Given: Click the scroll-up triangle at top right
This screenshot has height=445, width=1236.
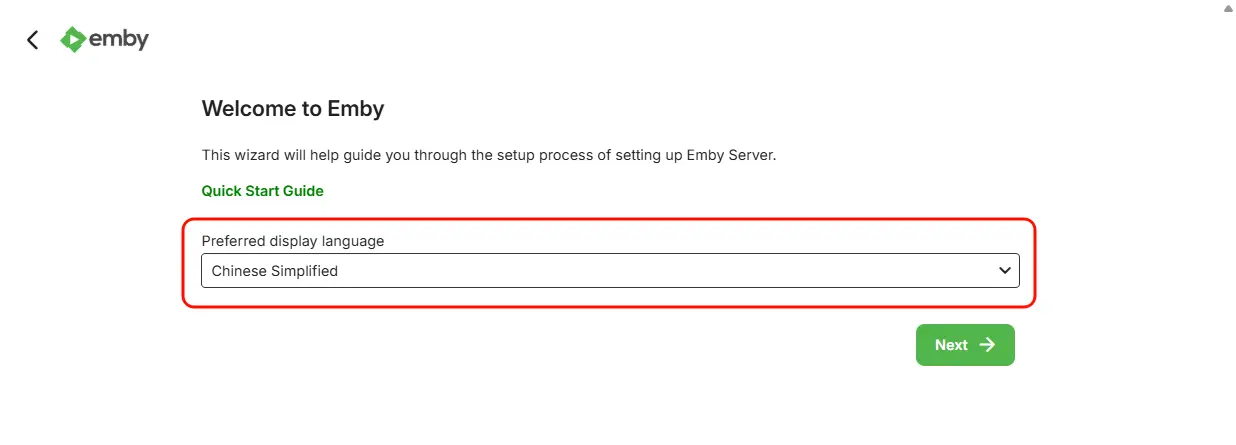Looking at the screenshot, I should click(1228, 8).
